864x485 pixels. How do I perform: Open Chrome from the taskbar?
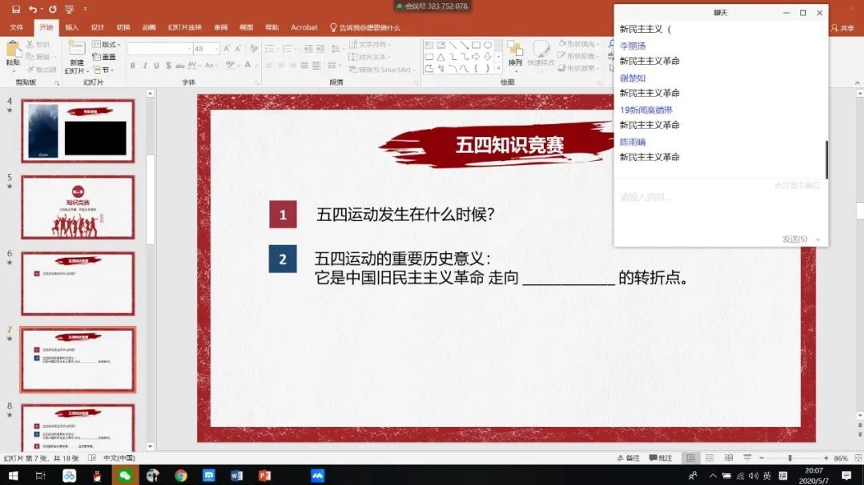[181, 475]
